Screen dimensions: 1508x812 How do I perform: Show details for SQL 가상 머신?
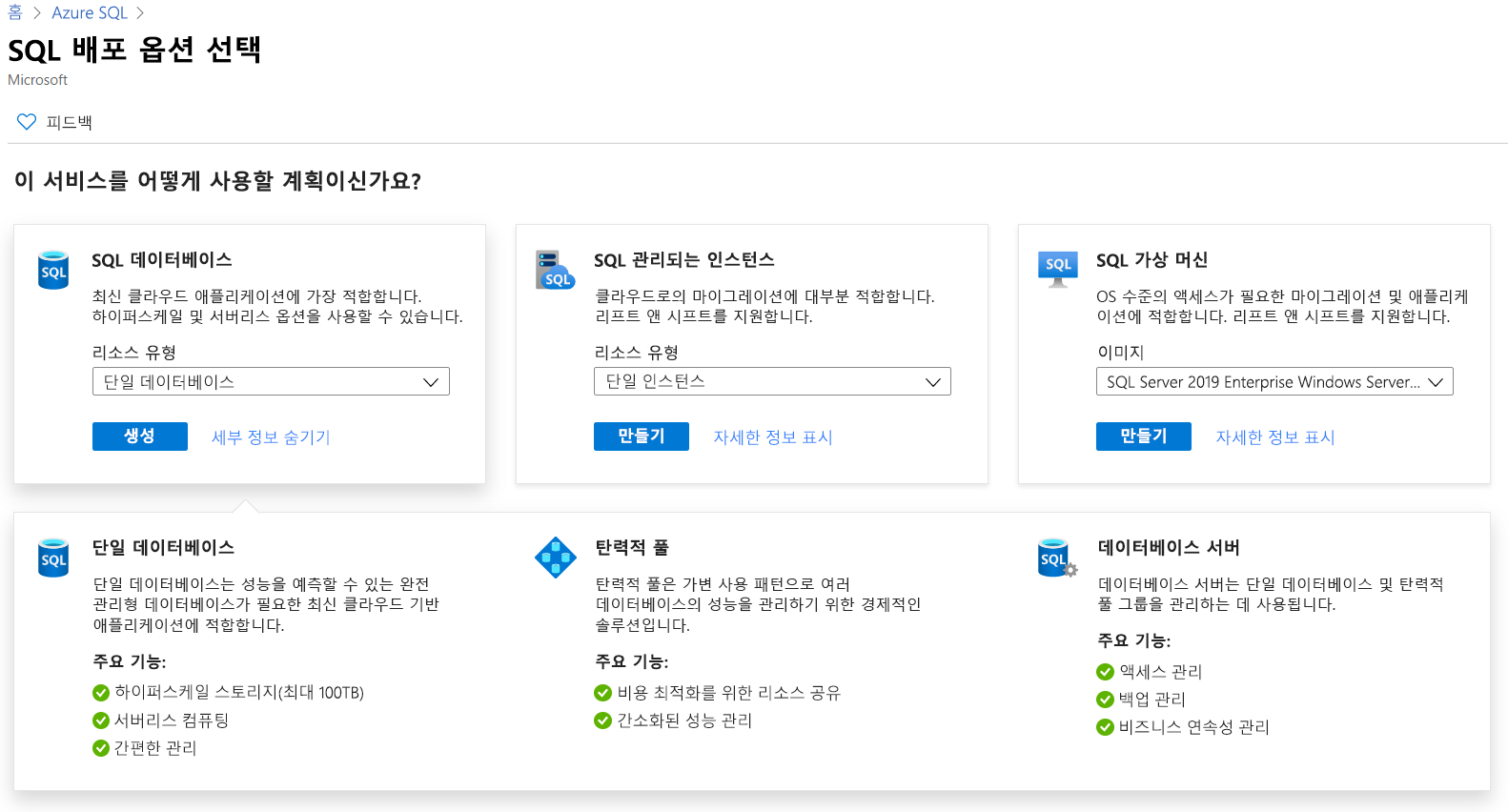coord(1275,437)
